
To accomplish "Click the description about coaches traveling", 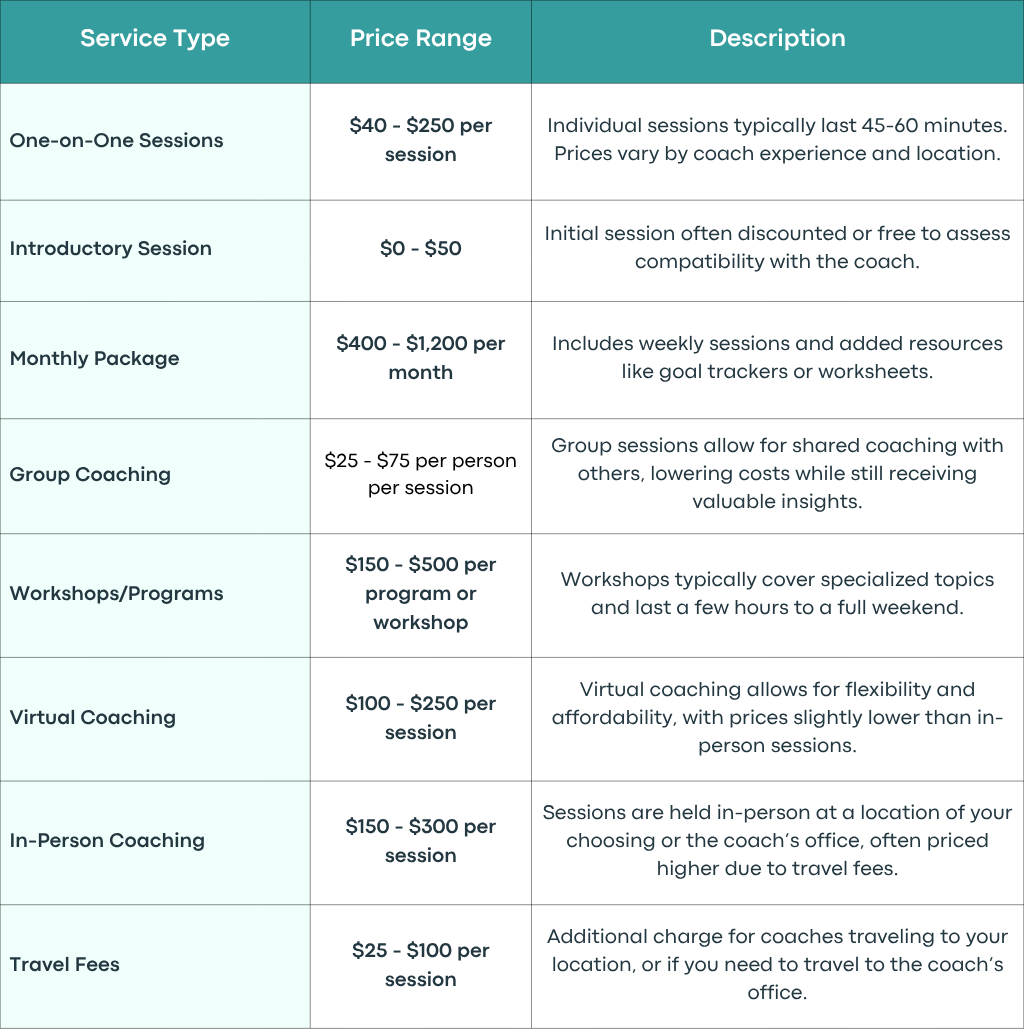I will (x=777, y=965).
